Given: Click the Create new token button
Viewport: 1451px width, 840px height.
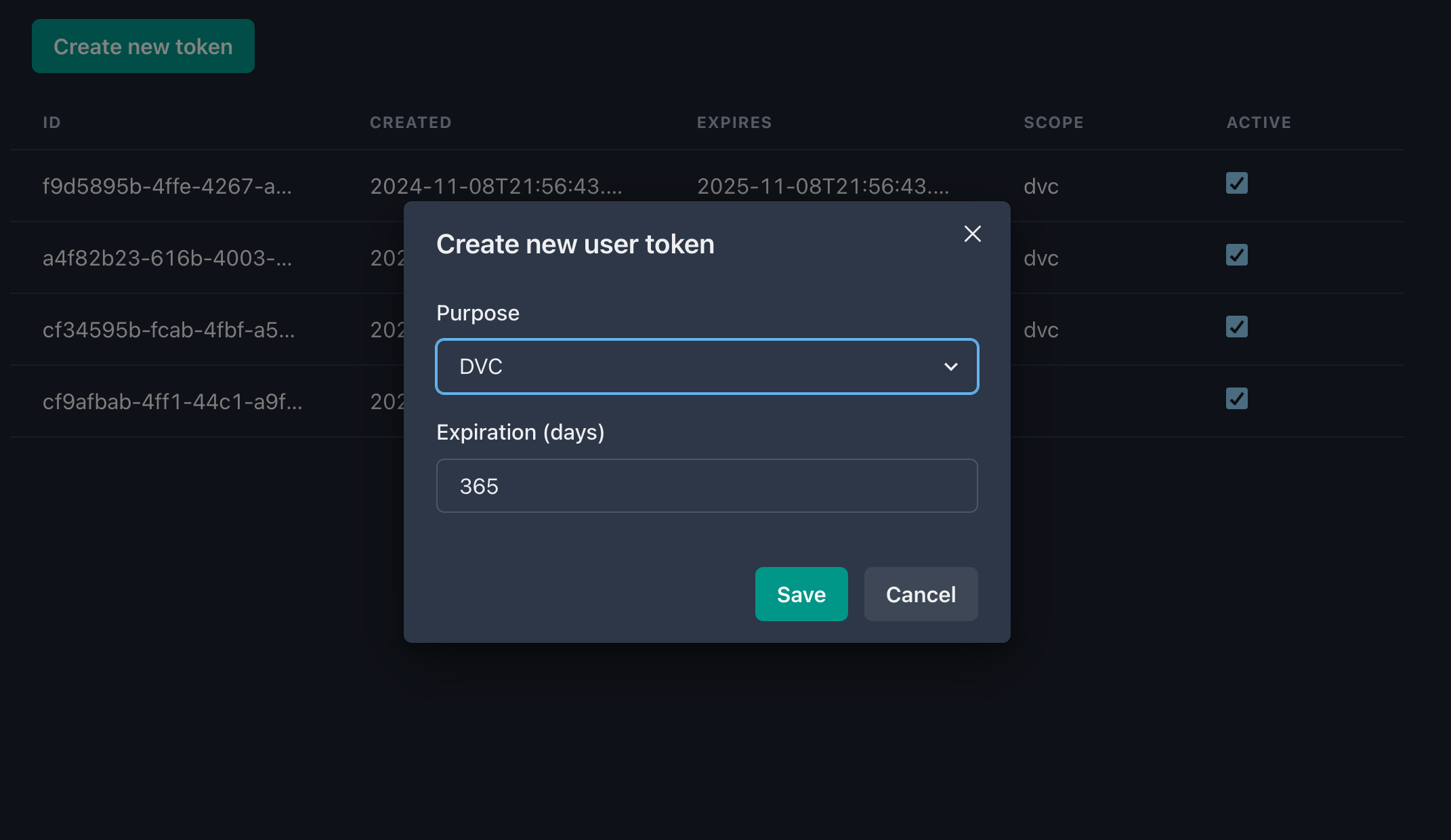Looking at the screenshot, I should [x=143, y=46].
